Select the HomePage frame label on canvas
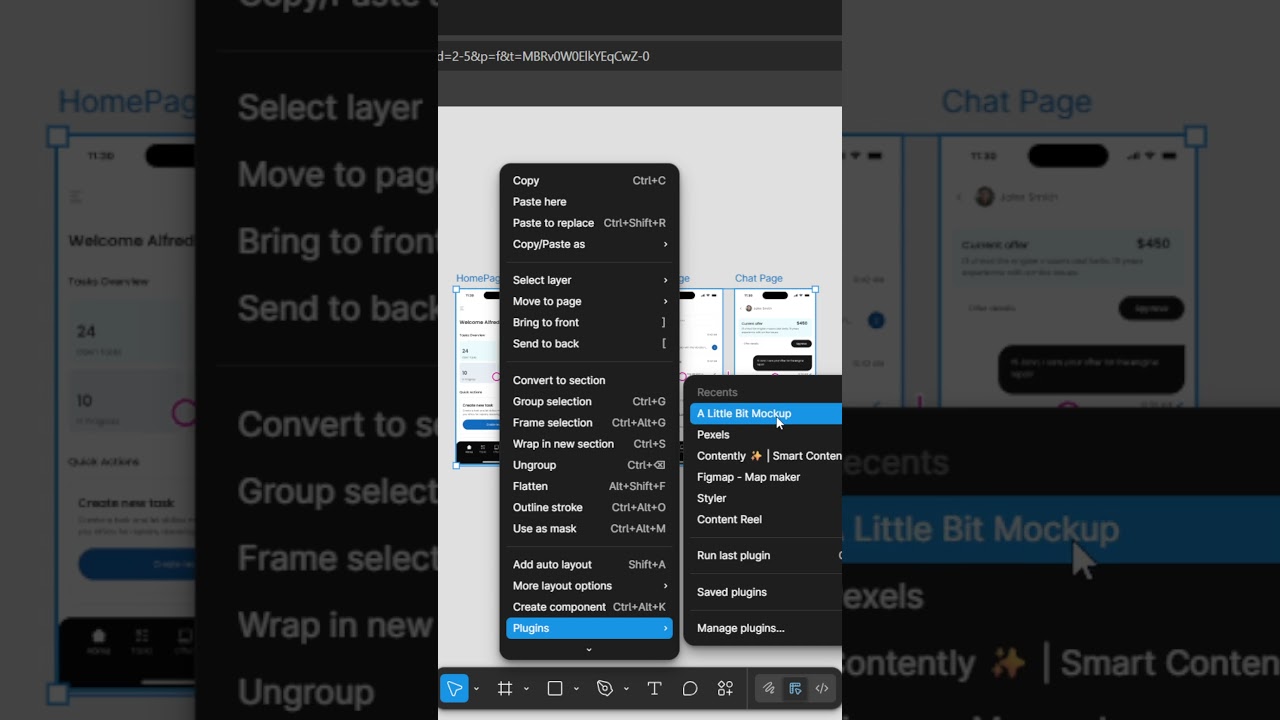 pyautogui.click(x=478, y=279)
